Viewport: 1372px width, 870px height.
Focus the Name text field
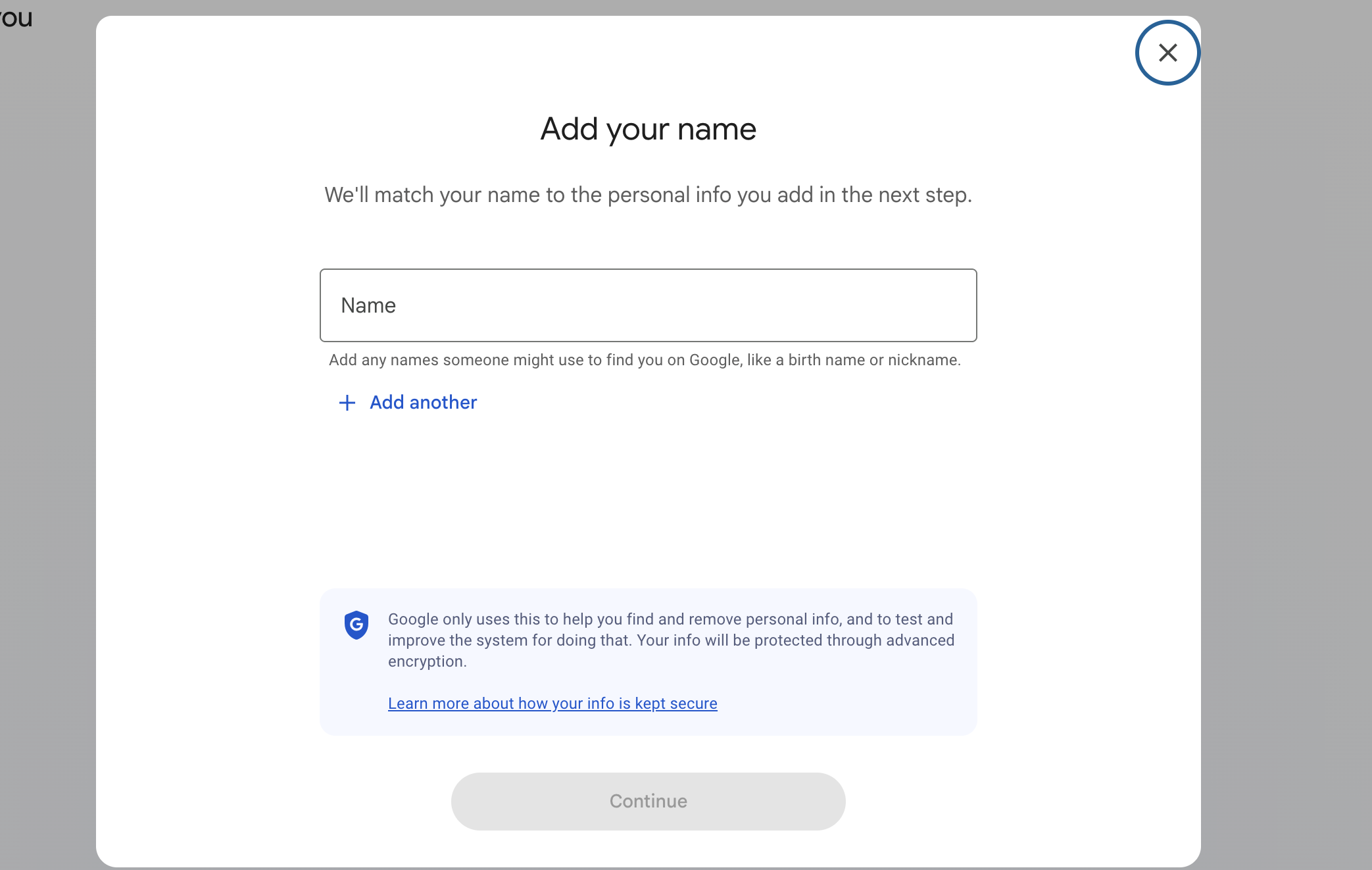tap(648, 305)
